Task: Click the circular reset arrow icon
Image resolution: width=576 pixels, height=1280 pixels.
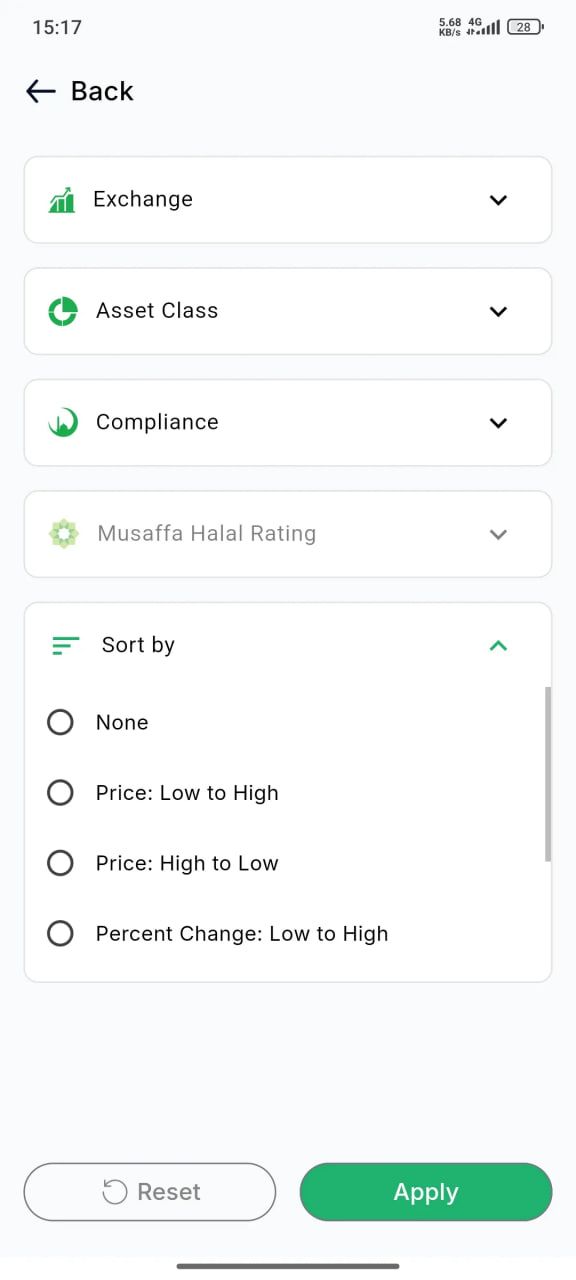Action: point(115,1192)
